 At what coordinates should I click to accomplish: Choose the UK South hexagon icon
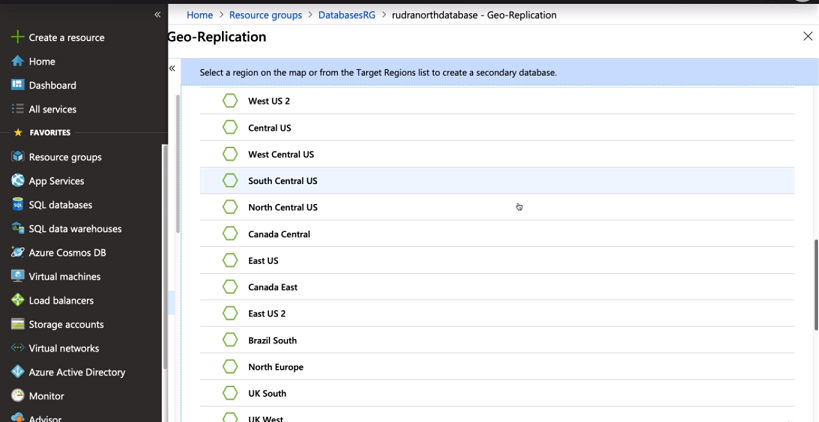point(230,393)
